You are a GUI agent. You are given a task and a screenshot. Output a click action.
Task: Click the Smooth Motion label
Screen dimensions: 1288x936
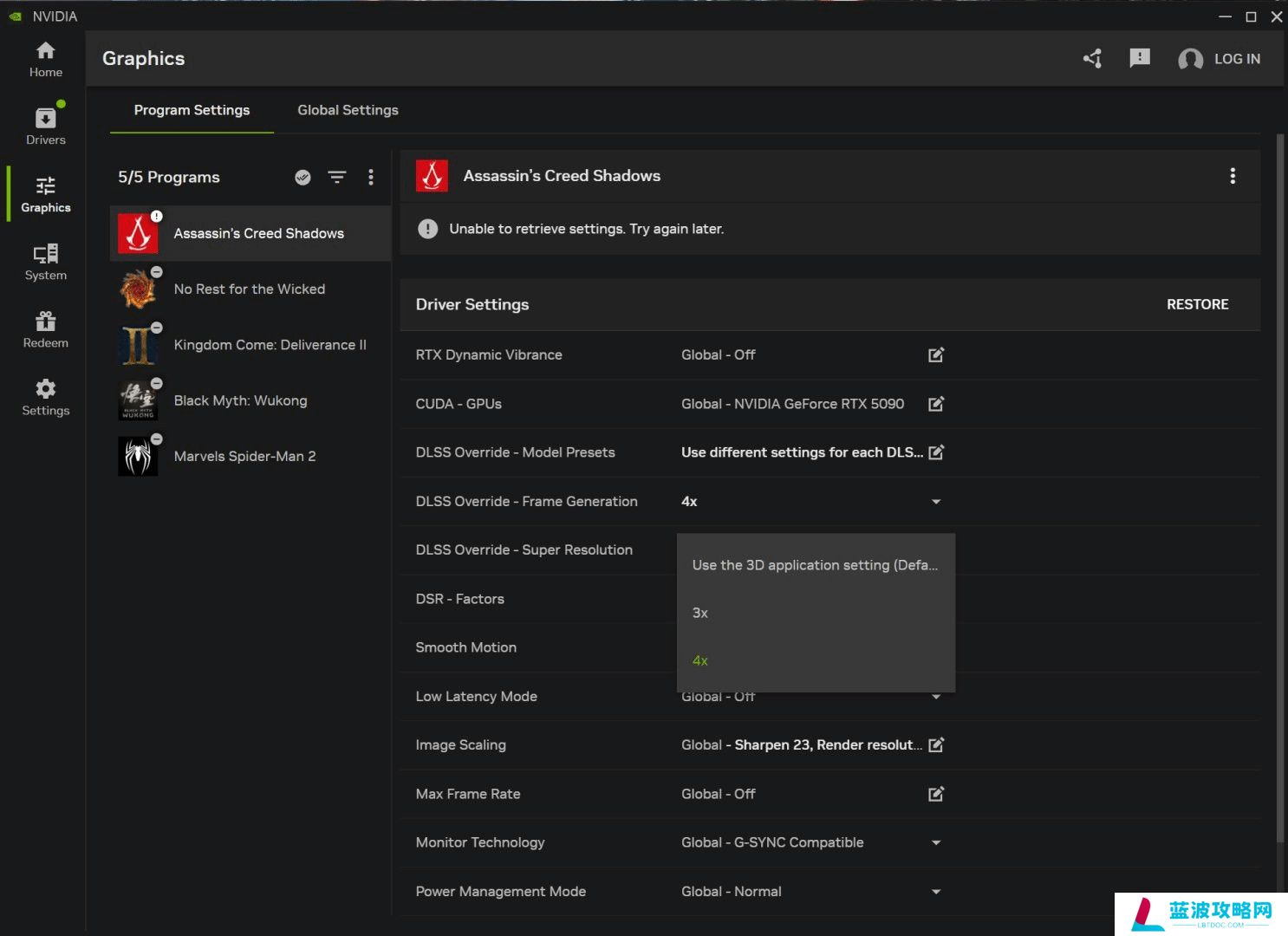click(x=465, y=647)
